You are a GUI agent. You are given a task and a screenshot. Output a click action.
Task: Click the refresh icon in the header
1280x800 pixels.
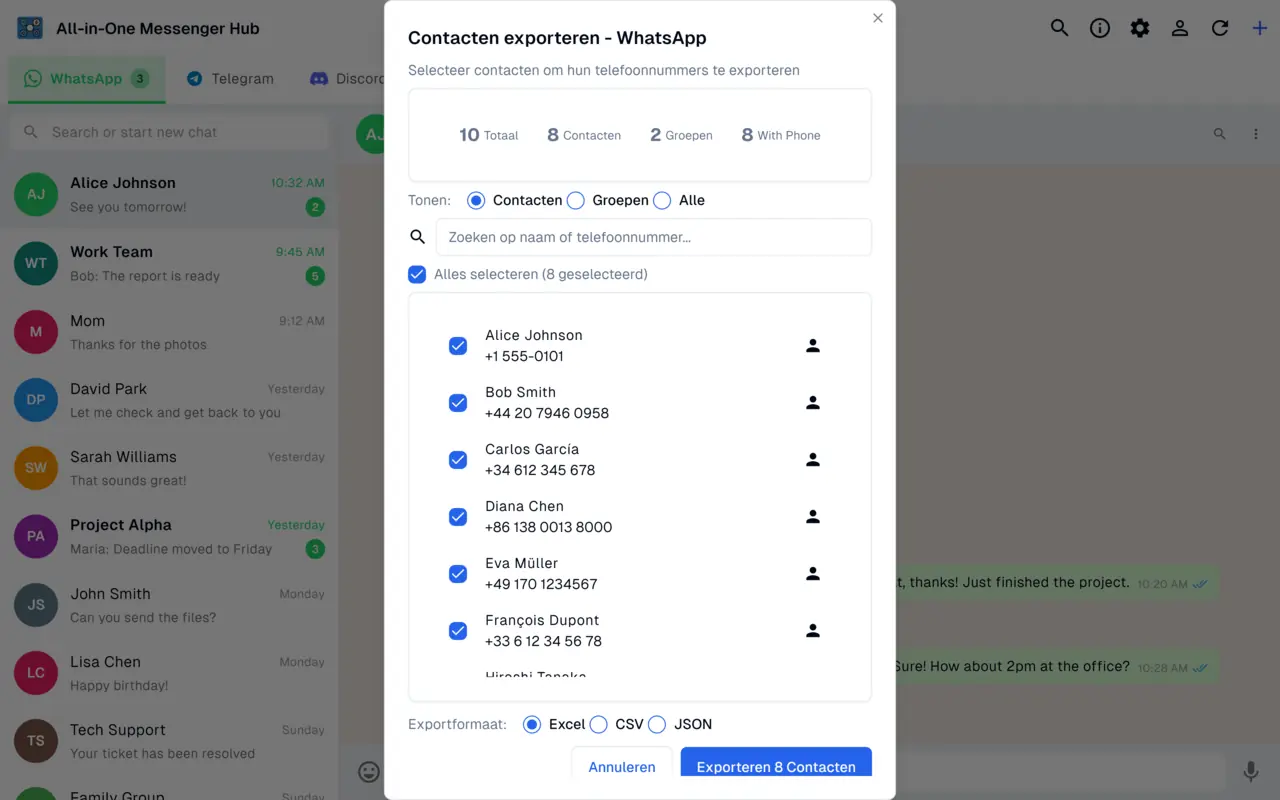[1220, 28]
